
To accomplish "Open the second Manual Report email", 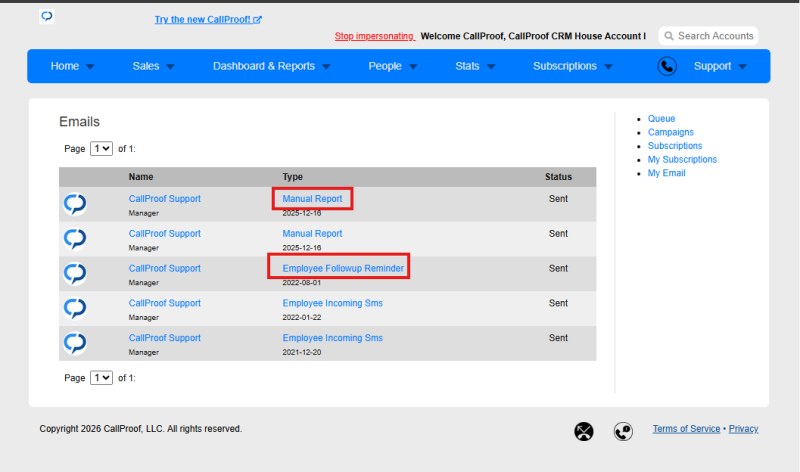I will coord(312,234).
